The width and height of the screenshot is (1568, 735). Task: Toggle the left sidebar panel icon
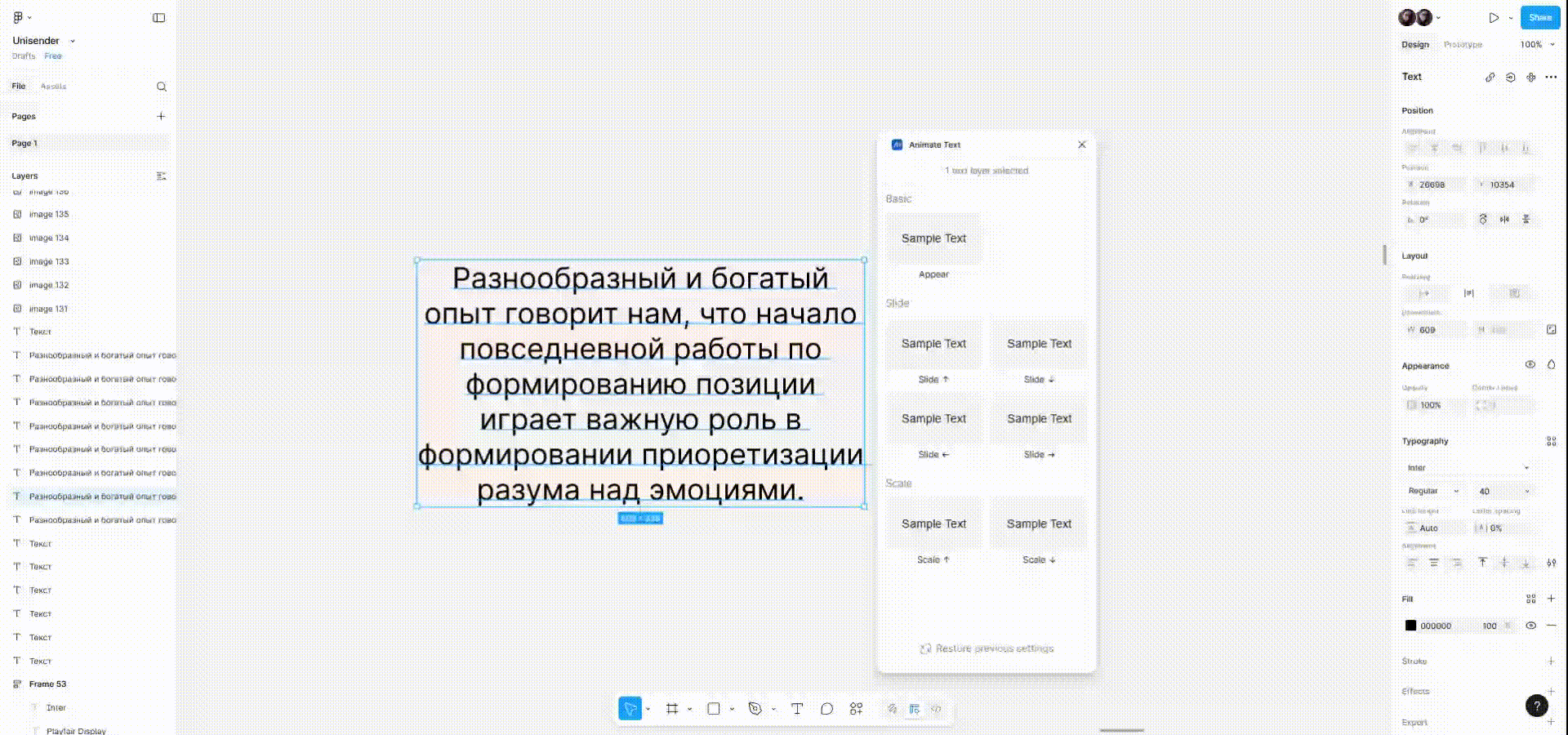pos(158,18)
